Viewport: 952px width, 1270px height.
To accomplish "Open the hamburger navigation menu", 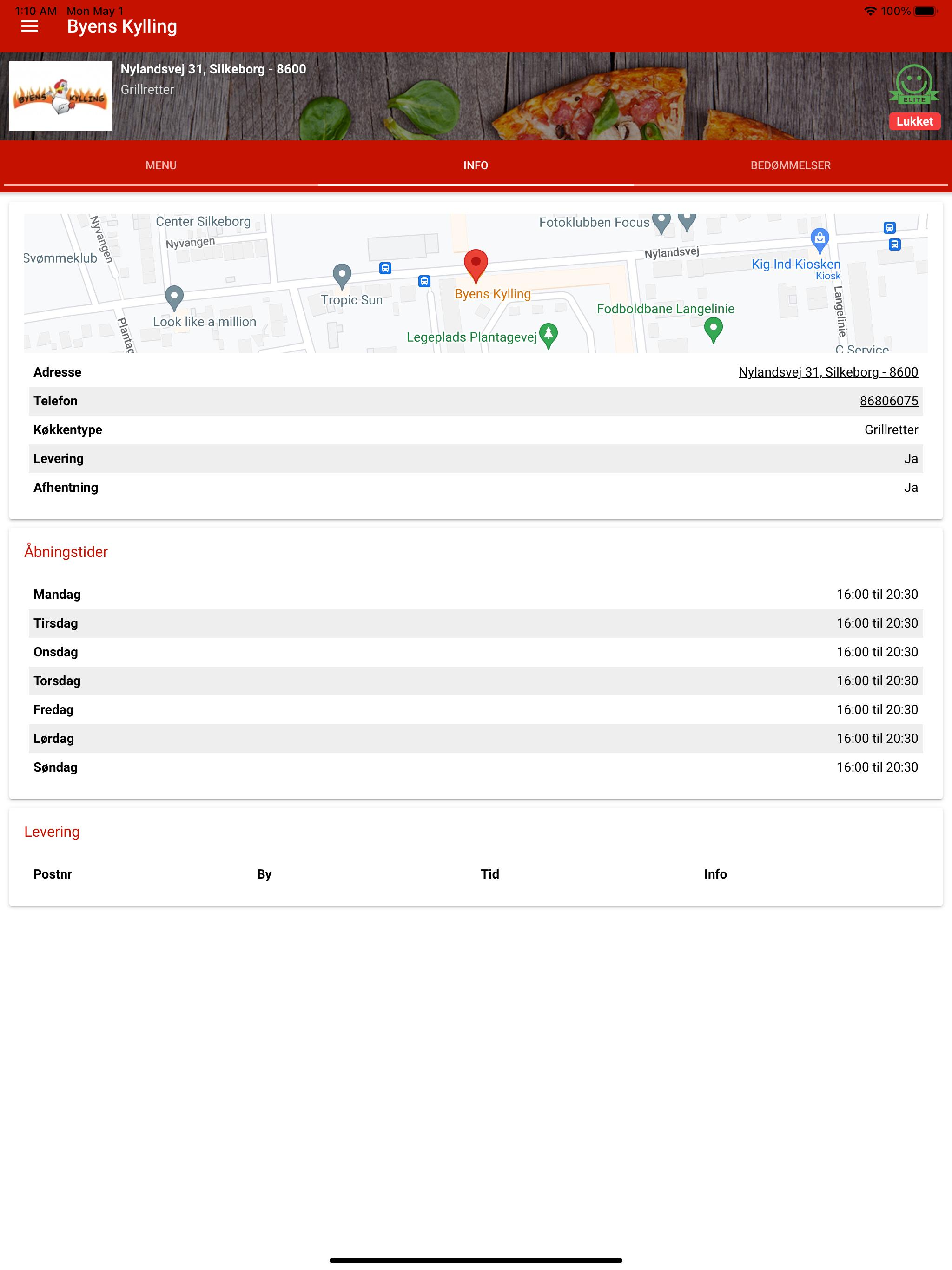I will pos(30,26).
